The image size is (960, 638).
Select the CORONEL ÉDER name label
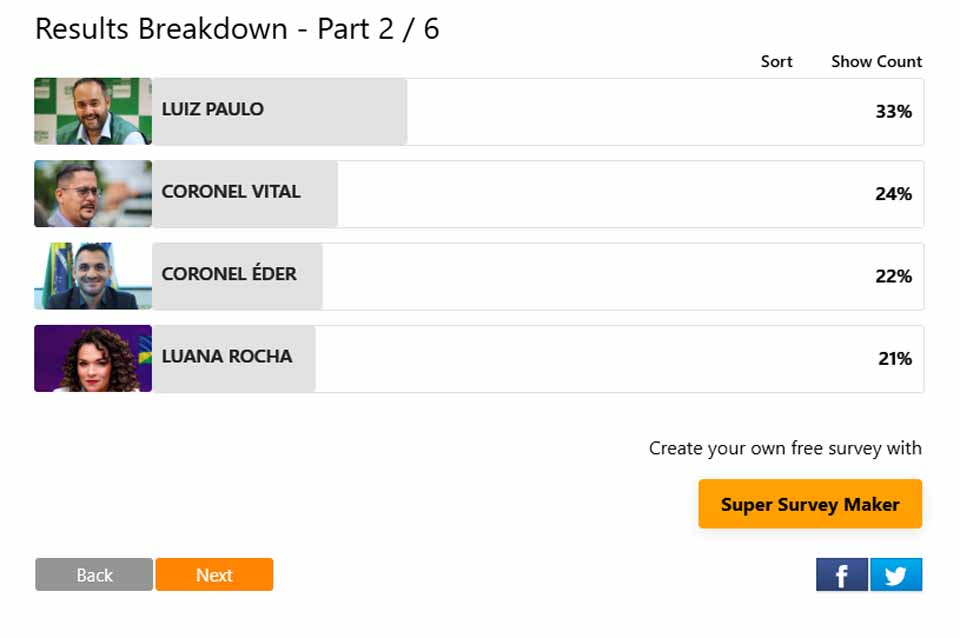pos(229,274)
